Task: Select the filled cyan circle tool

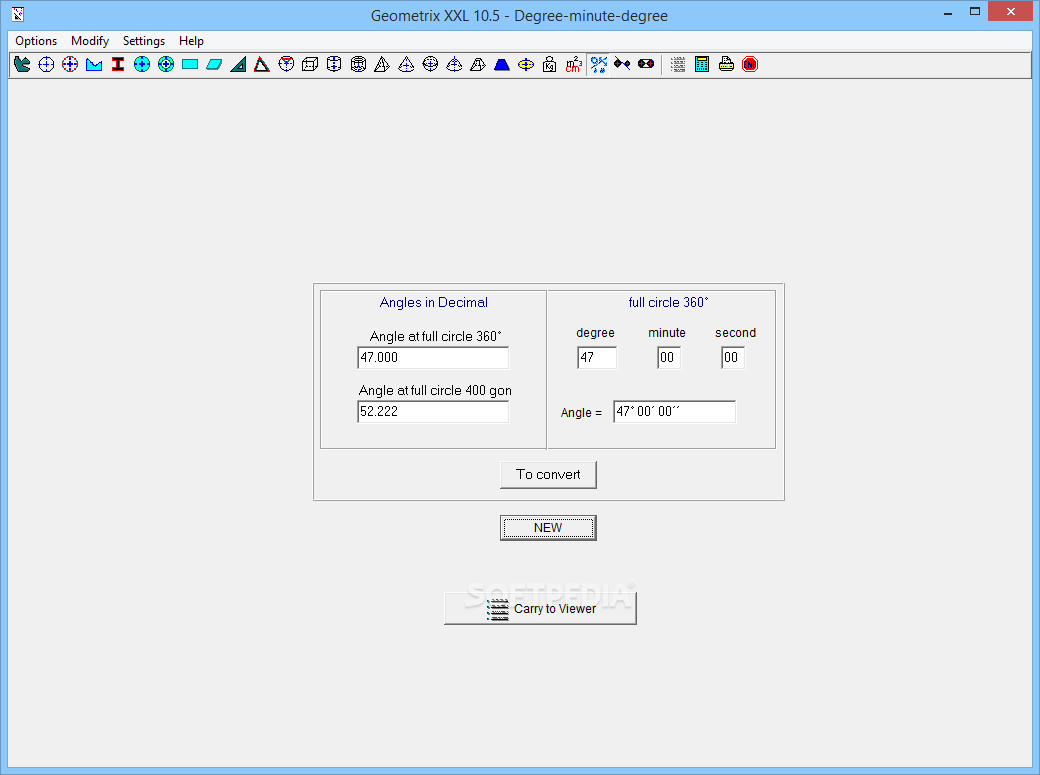Action: [142, 64]
